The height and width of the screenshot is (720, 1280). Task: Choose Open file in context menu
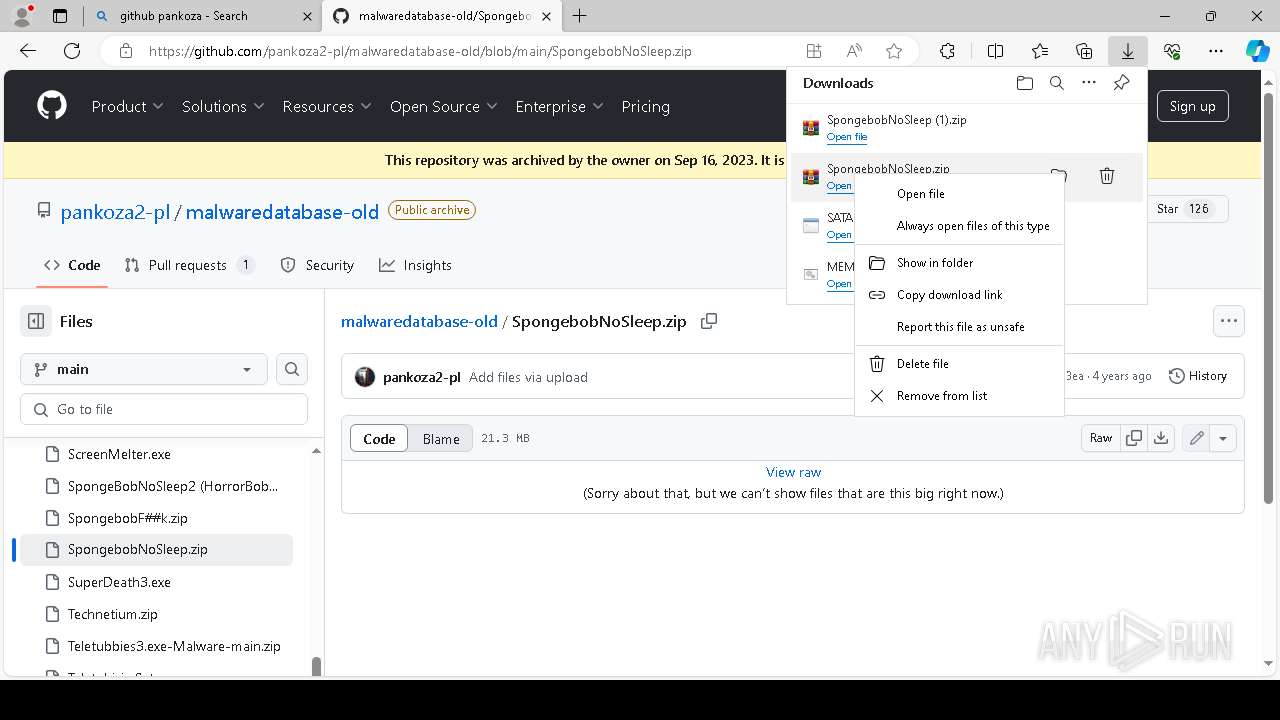(x=960, y=194)
